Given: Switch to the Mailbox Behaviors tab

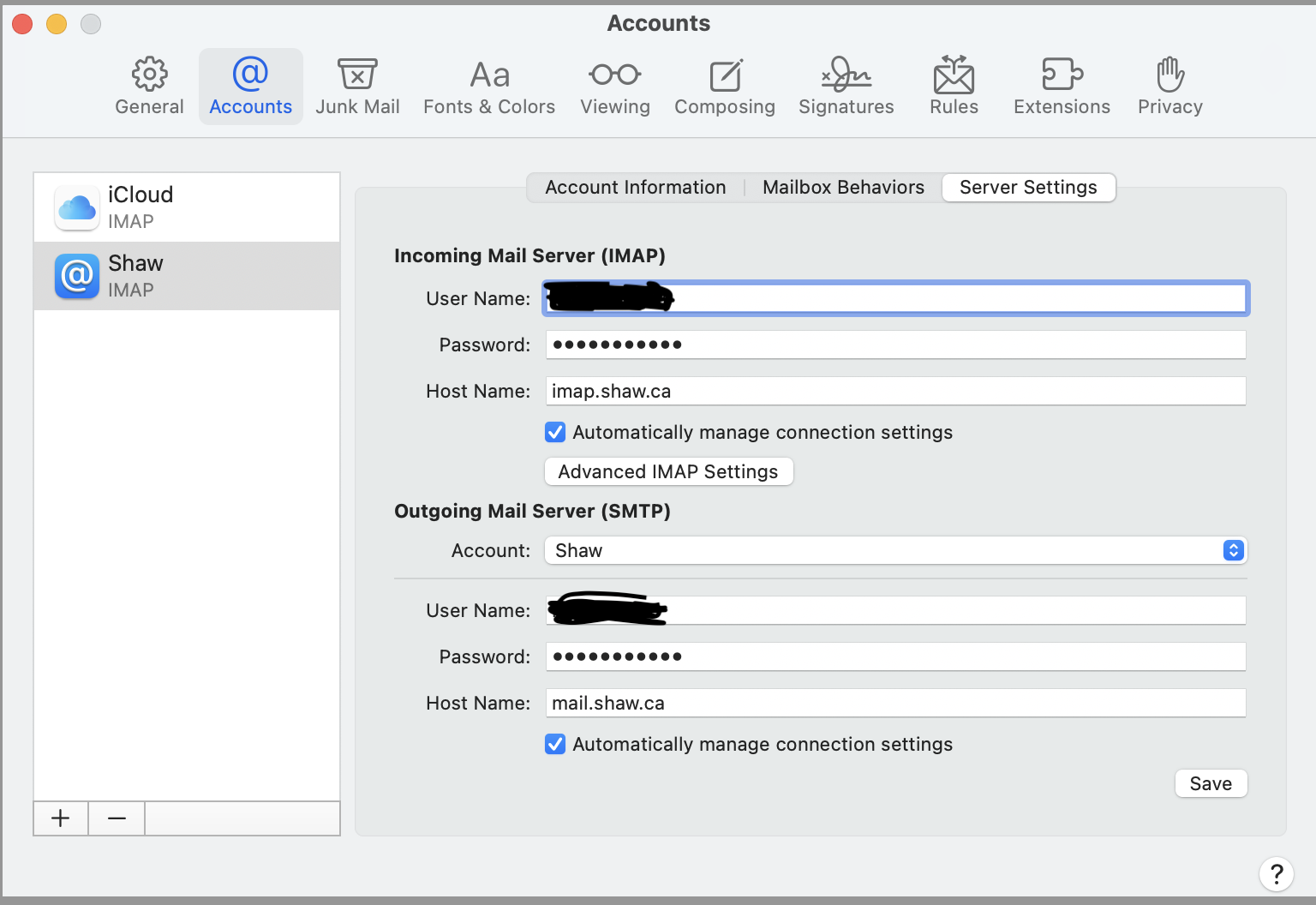Looking at the screenshot, I should pos(843,188).
